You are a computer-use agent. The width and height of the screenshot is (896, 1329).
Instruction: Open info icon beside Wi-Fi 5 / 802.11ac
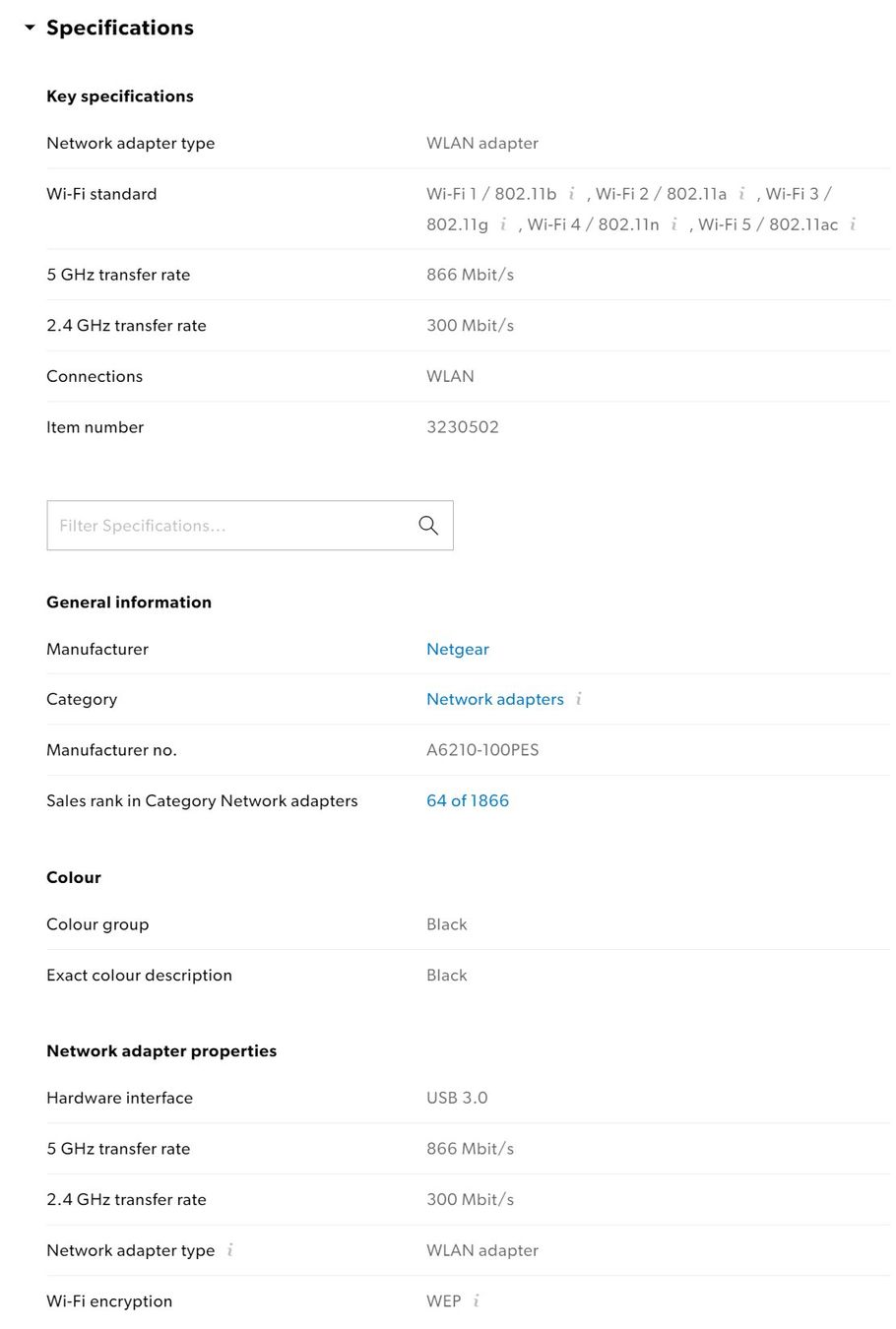853,224
